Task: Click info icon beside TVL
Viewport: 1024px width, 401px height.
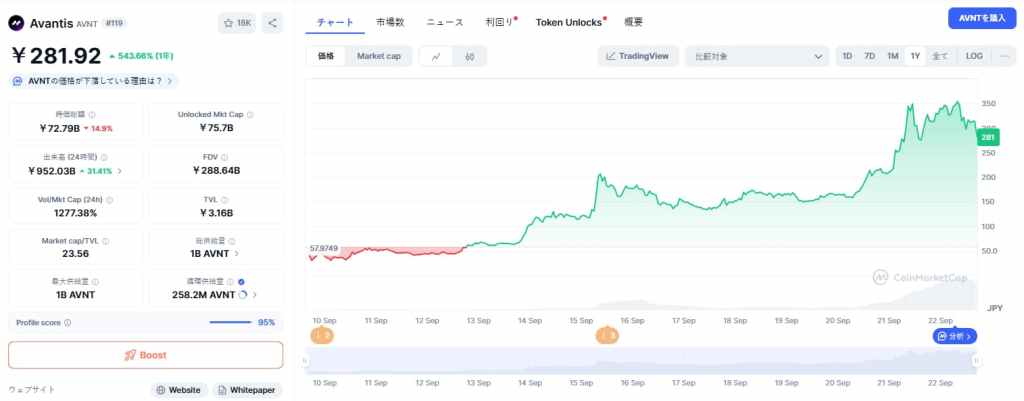Action: (225, 200)
